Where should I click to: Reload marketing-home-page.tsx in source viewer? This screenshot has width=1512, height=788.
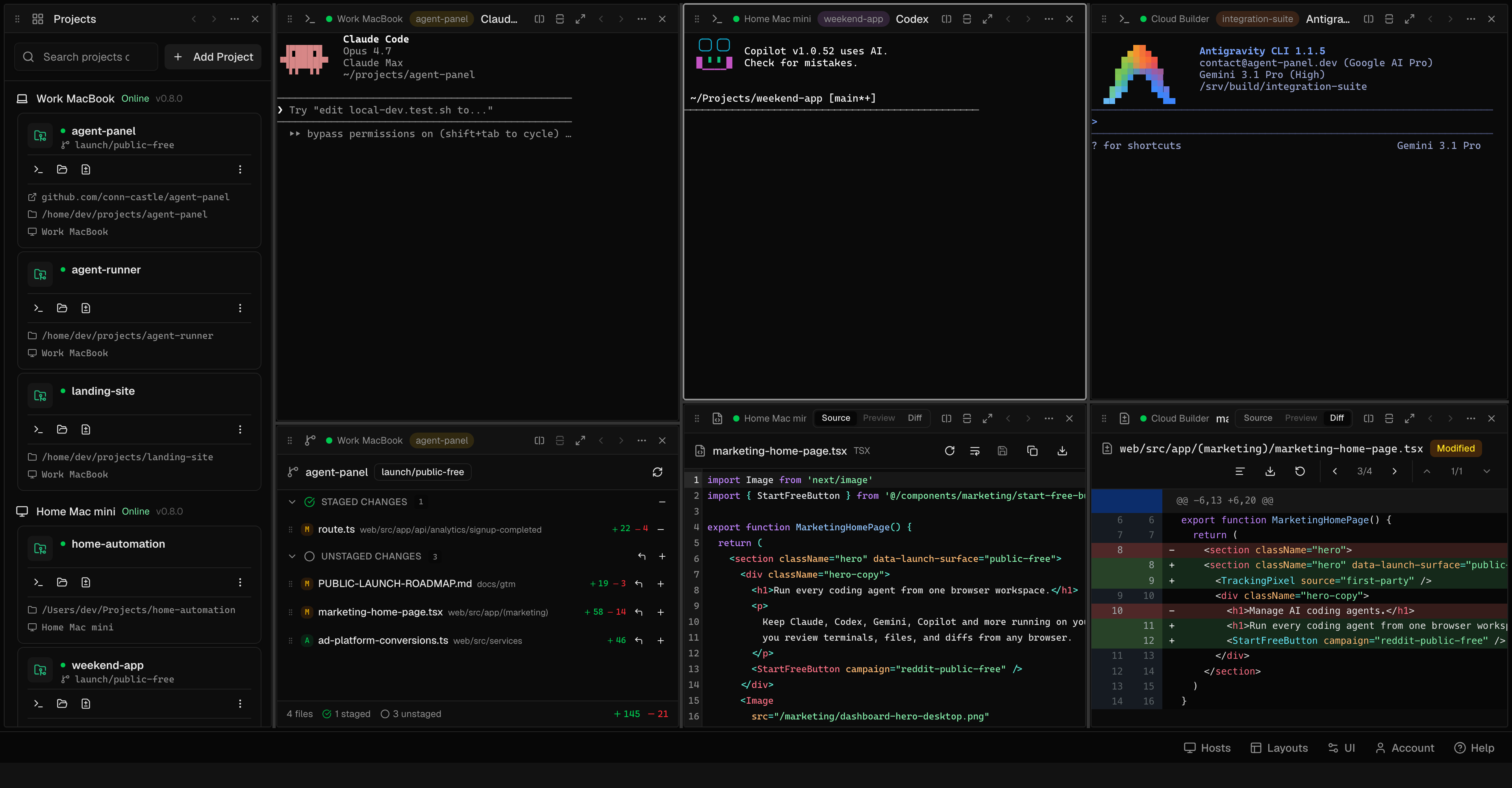(950, 451)
